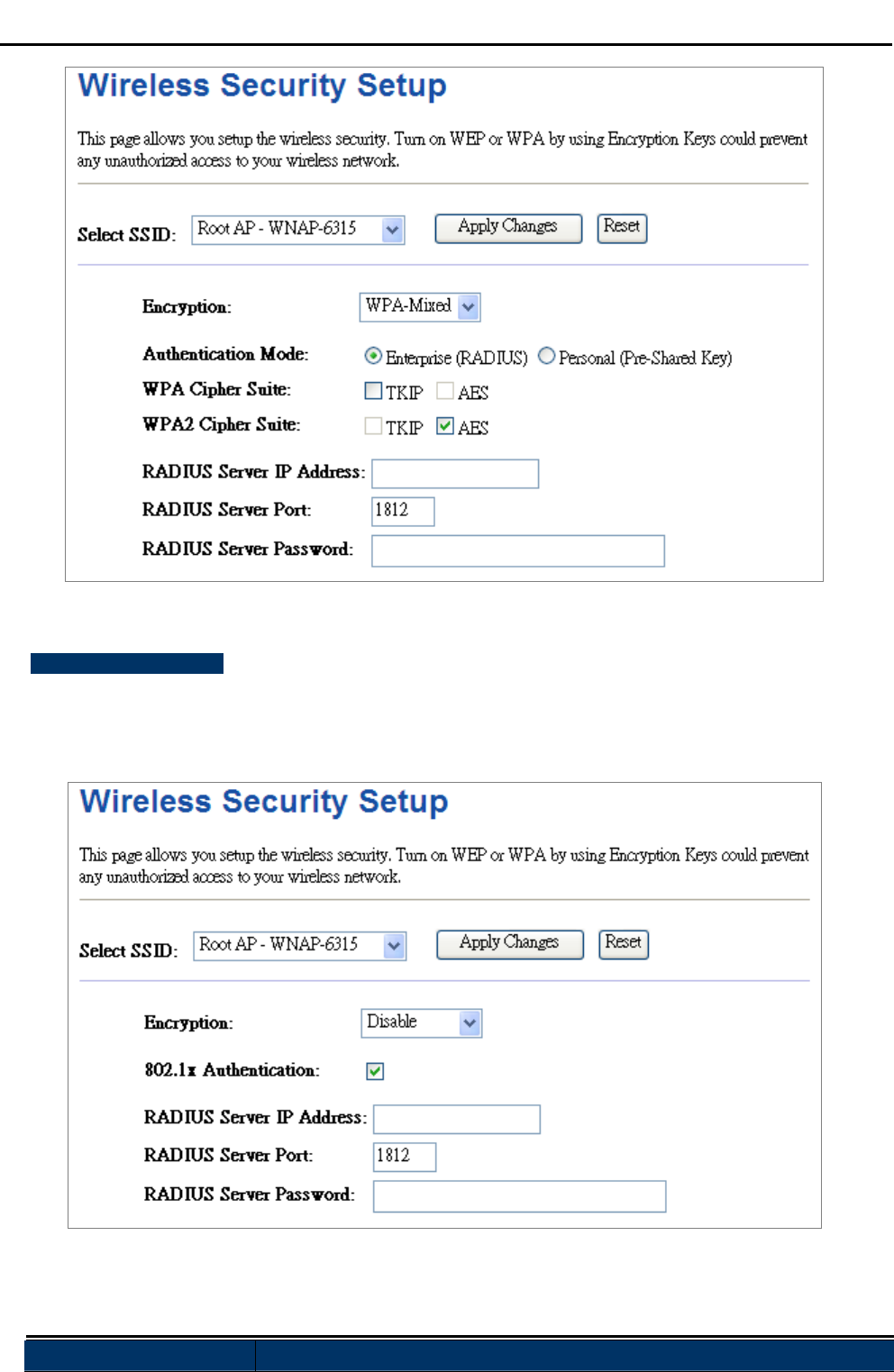The height and width of the screenshot is (1372, 894).
Task: Click RADIUS Server Port field under WPA-Mixed
Action: (403, 511)
